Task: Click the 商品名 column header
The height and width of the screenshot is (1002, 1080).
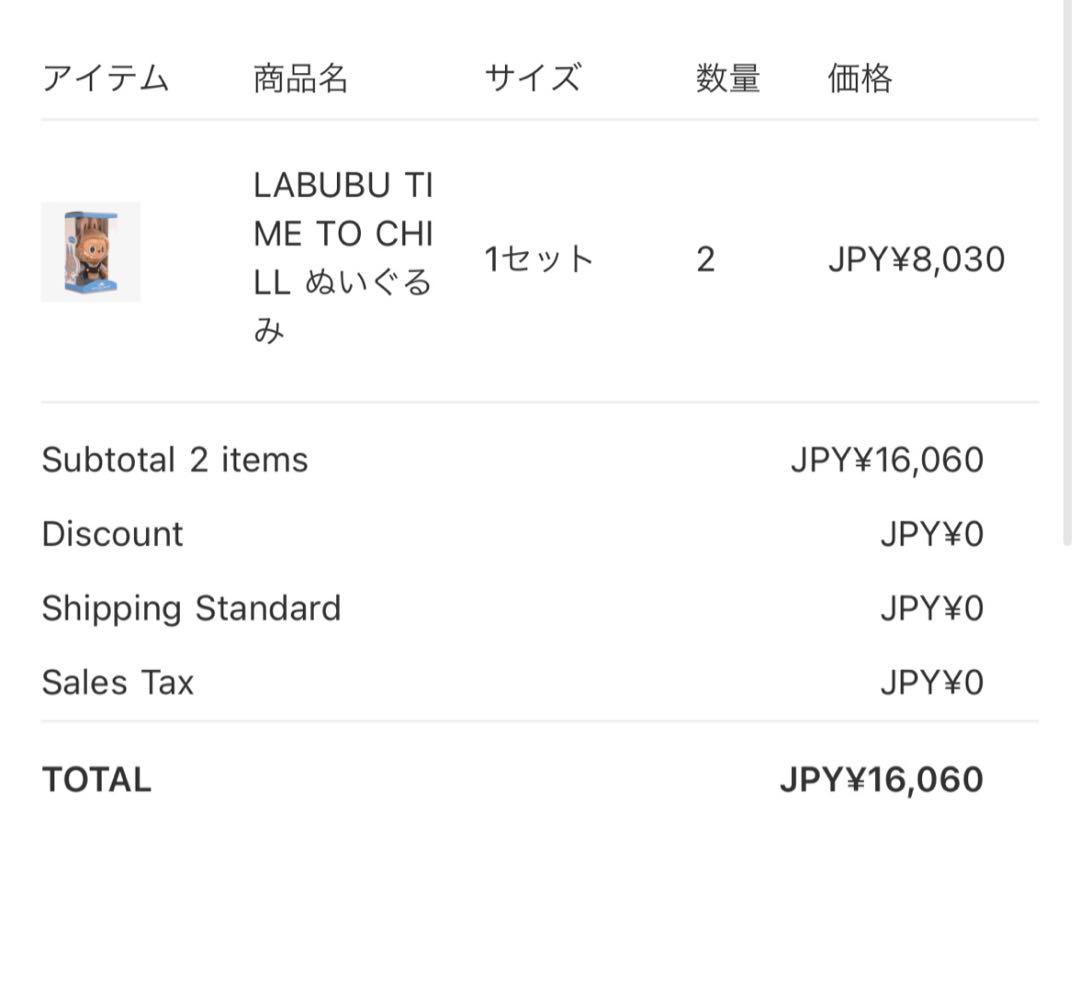Action: pos(300,78)
